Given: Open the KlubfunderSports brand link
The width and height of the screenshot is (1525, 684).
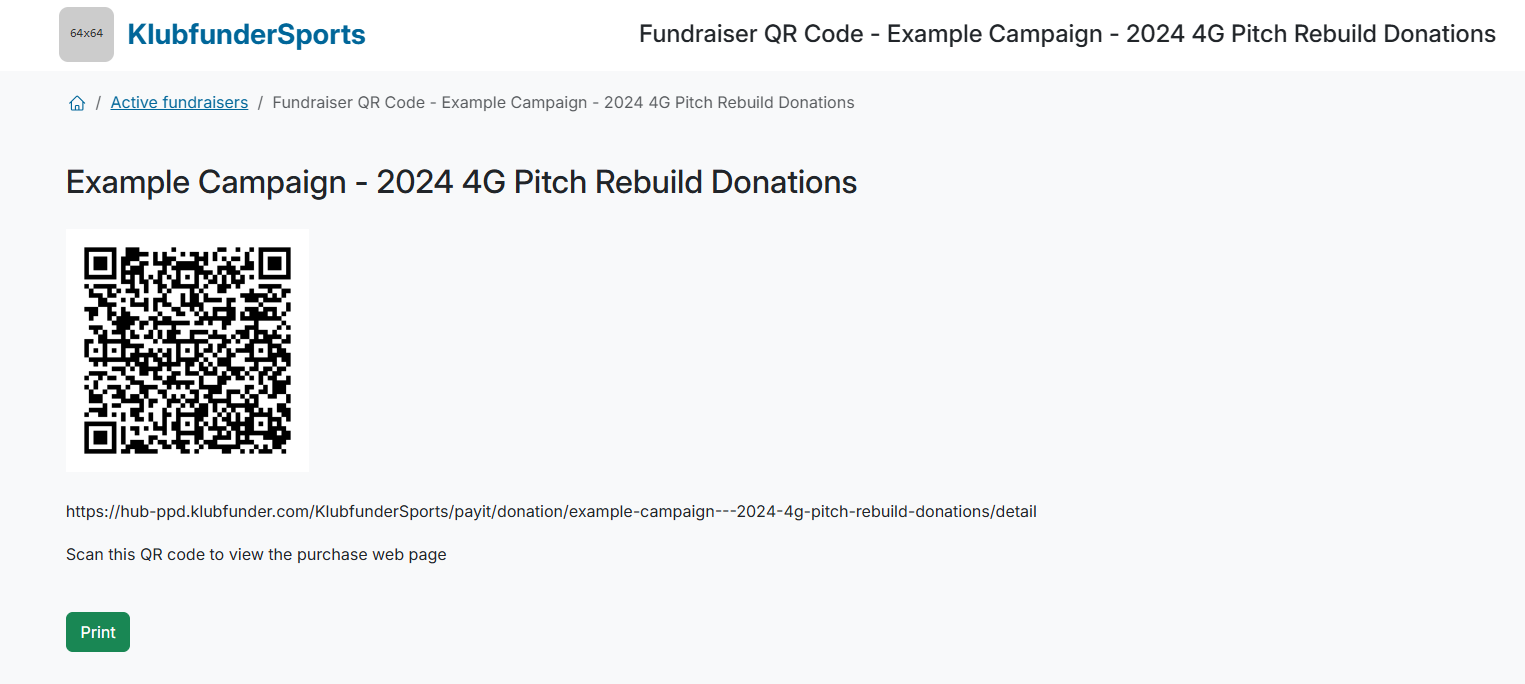Looking at the screenshot, I should (x=246, y=35).
